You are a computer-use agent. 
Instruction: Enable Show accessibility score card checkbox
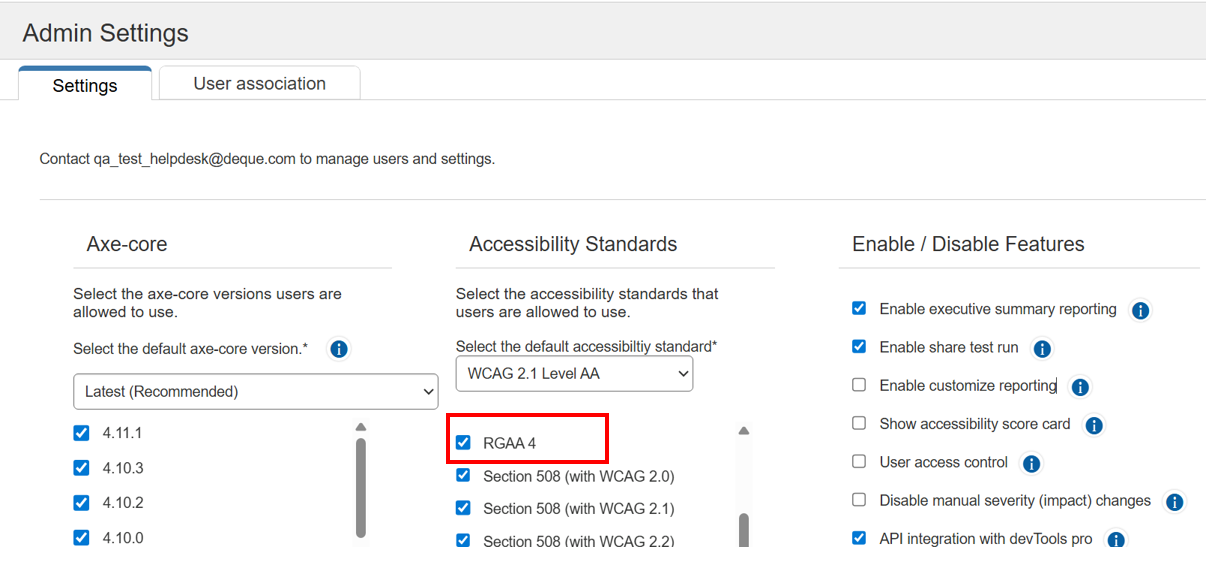click(859, 423)
